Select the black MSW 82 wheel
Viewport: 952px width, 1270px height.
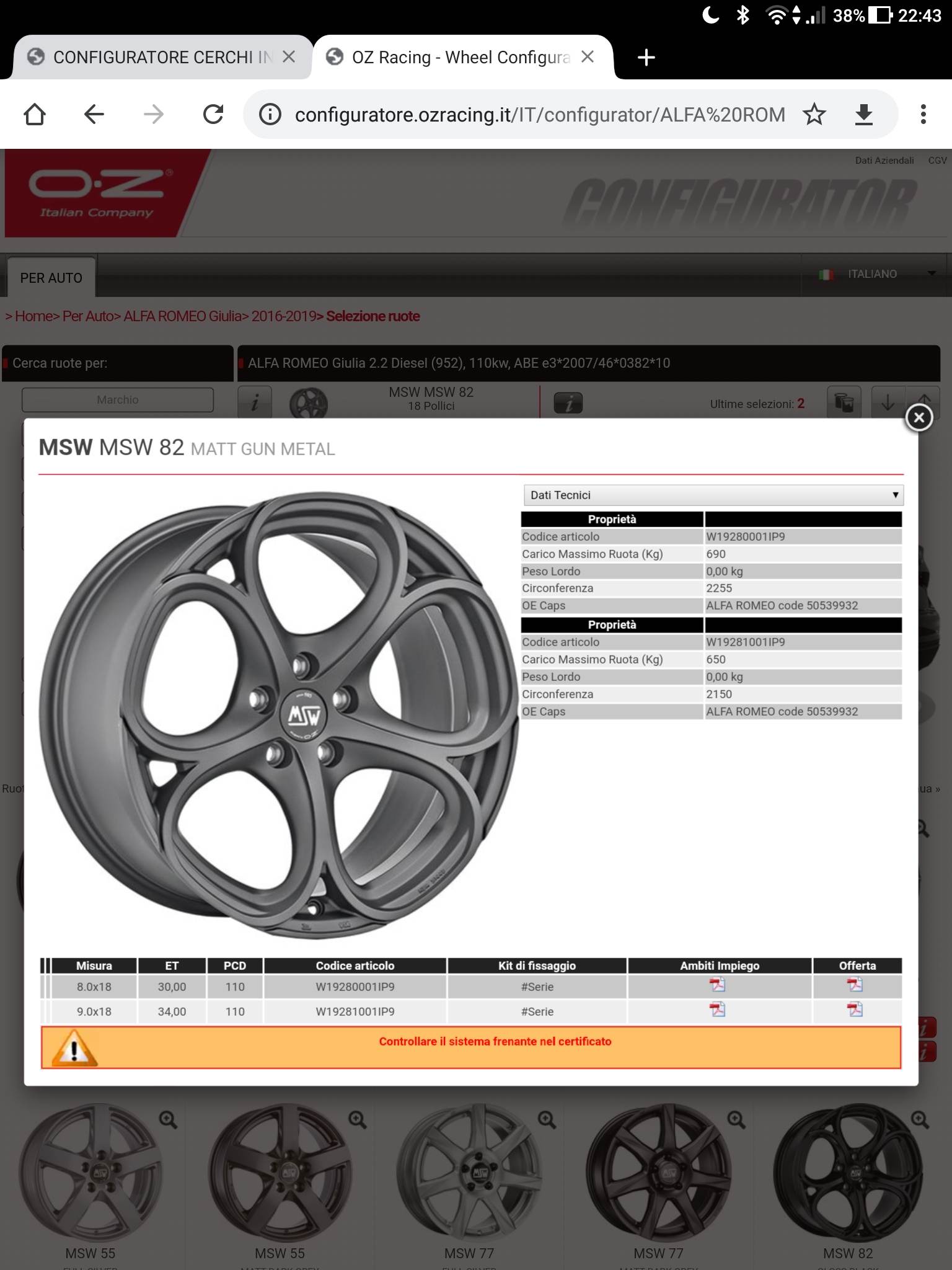click(x=848, y=1172)
